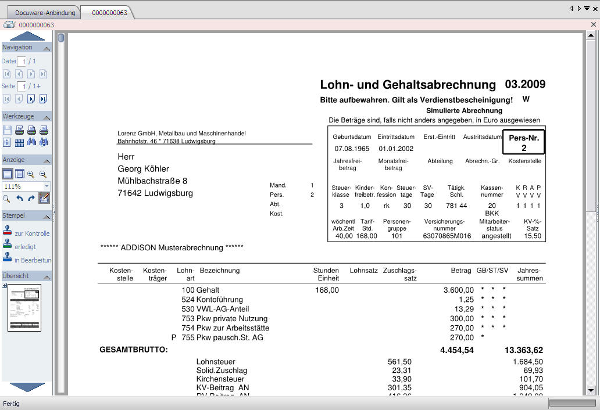Click the vertical scrollbar thumb

591,126
